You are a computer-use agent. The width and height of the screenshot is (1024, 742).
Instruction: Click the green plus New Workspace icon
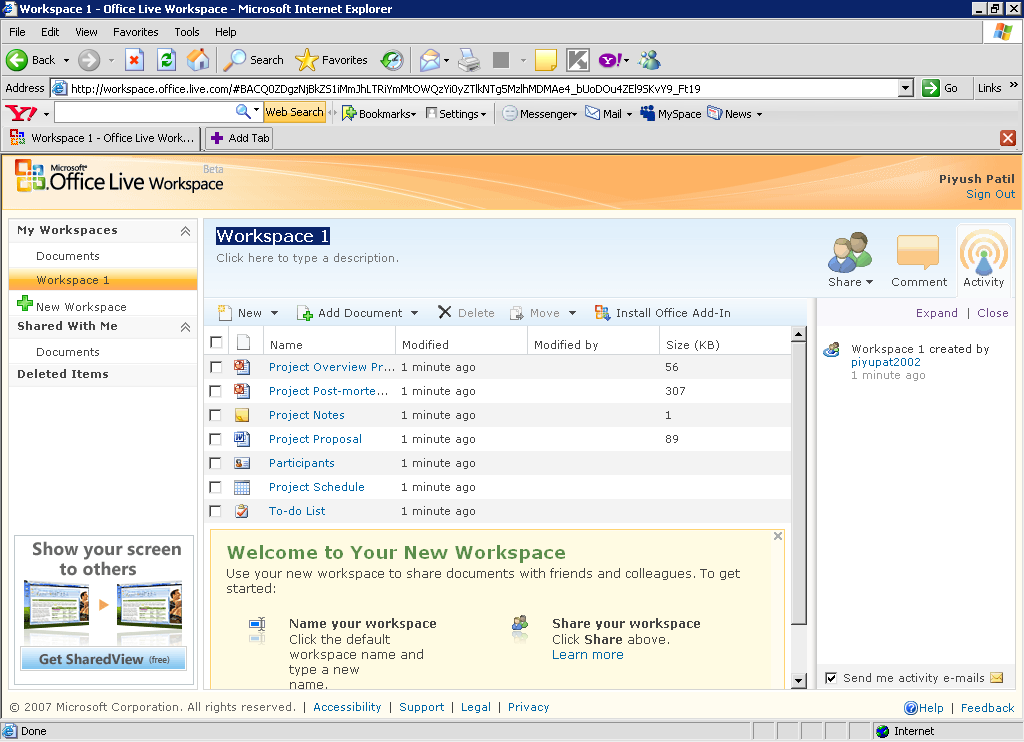click(25, 303)
